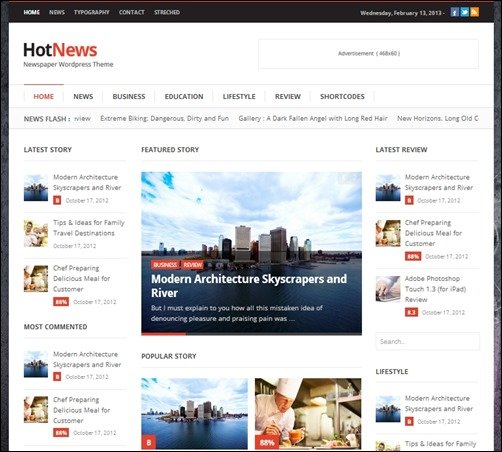This screenshot has height=452, width=502.
Task: Open the Facebook icon in top bar
Action: click(454, 12)
